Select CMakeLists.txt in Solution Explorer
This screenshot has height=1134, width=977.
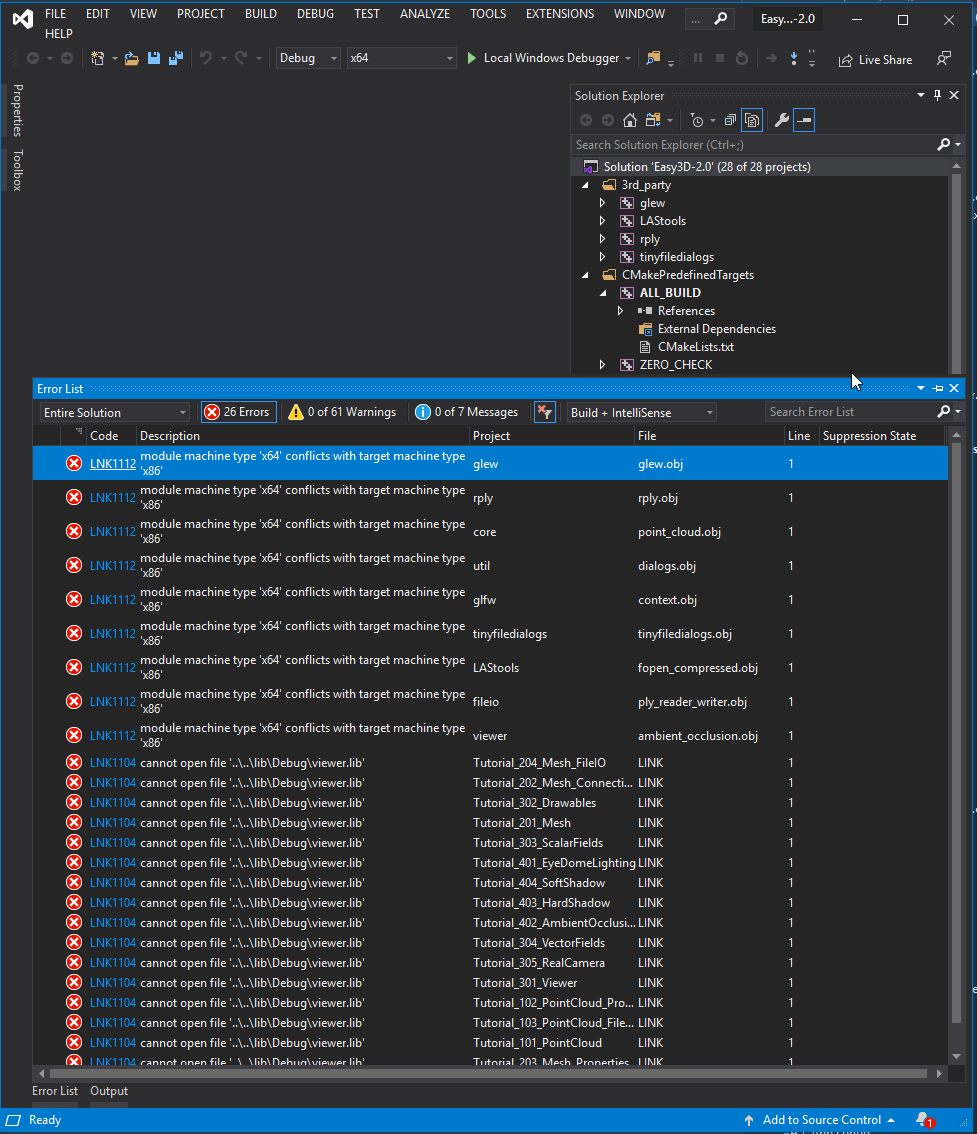coord(695,346)
